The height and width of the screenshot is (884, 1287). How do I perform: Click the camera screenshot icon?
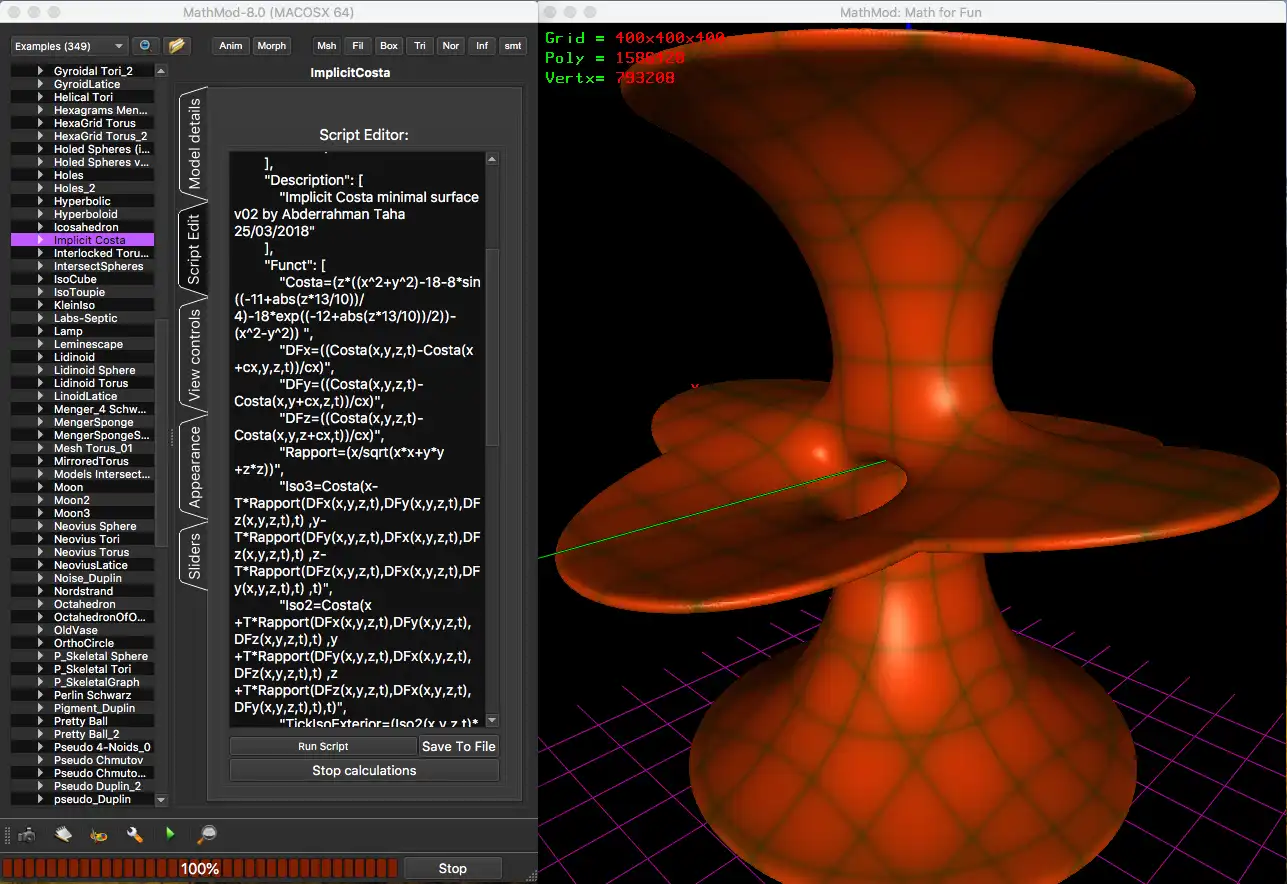[27, 834]
